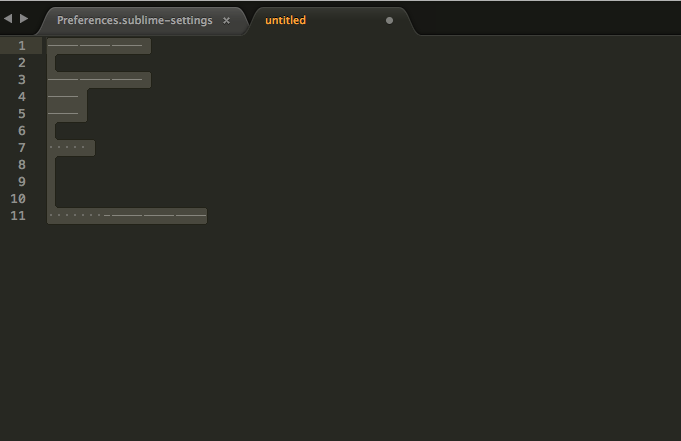
Task: Click line number 8 in gutter
Action: click(22, 165)
